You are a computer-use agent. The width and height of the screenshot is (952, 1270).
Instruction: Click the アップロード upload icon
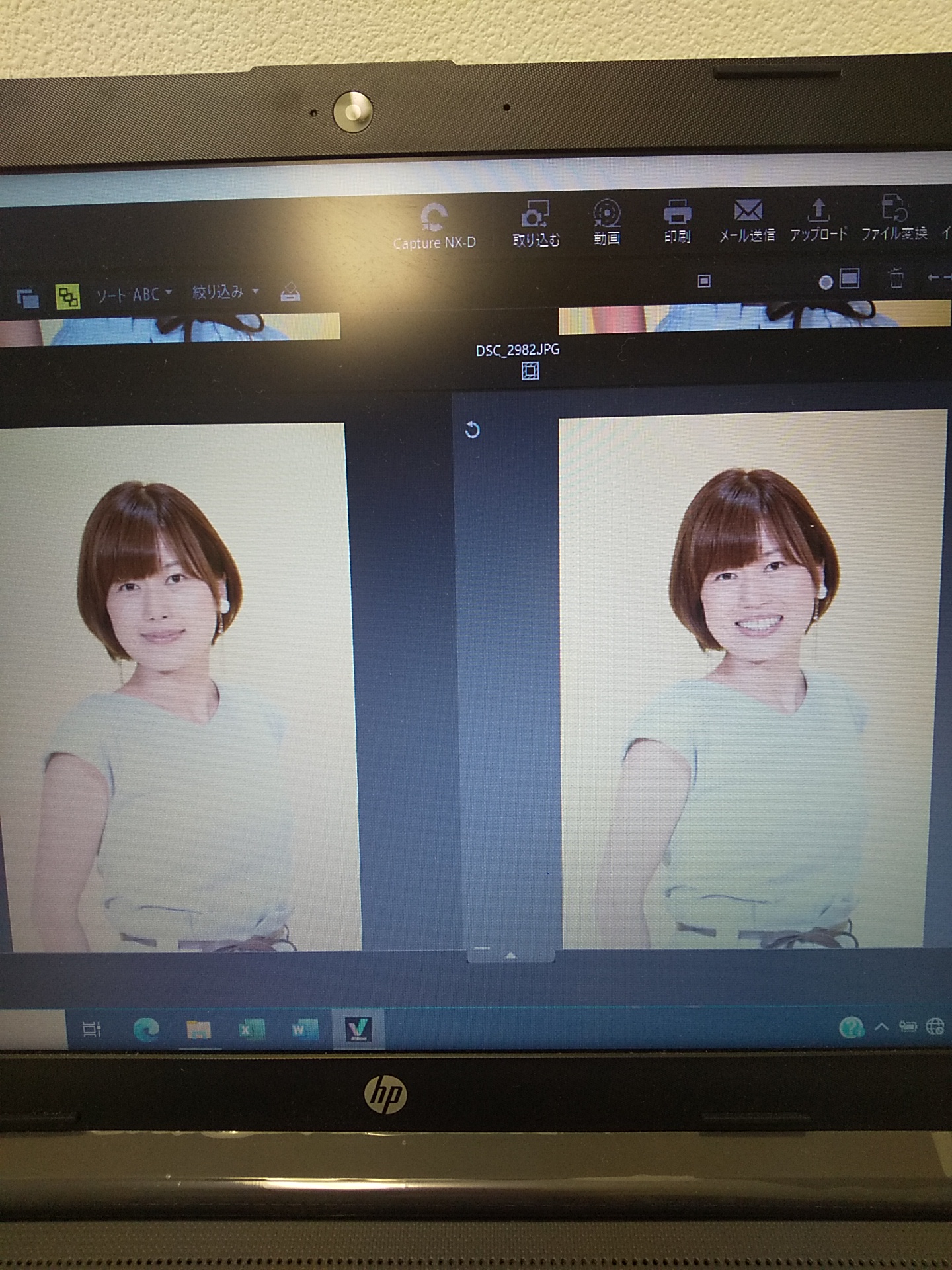(x=818, y=220)
